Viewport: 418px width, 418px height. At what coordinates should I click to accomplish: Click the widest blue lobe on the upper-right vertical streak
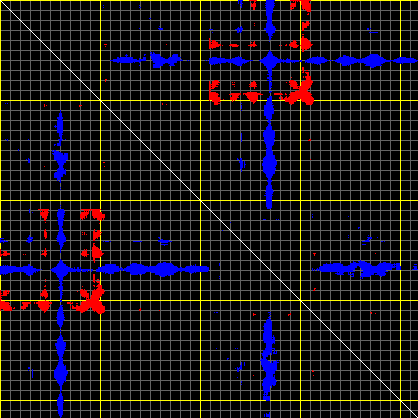269,163
